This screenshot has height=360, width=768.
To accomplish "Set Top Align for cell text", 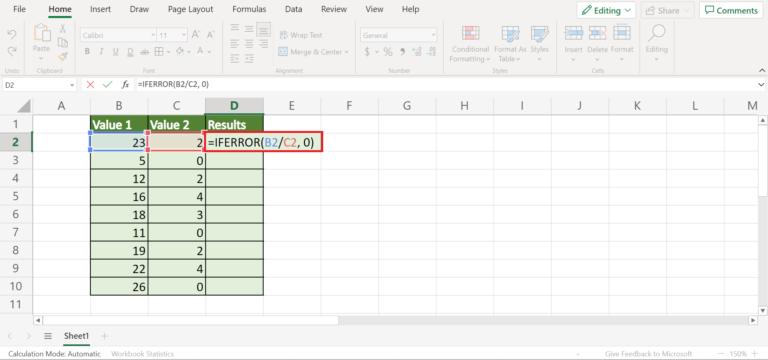I will (235, 27).
